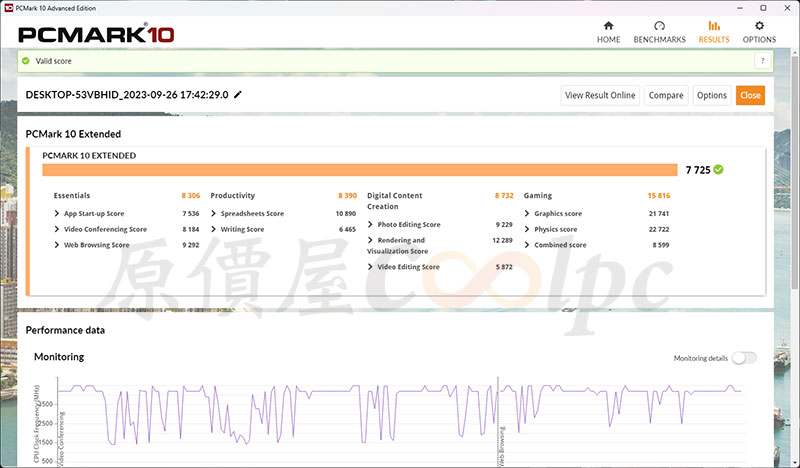This screenshot has height=468, width=800.
Task: Click the PCMark 10 logo
Action: pyautogui.click(x=96, y=34)
